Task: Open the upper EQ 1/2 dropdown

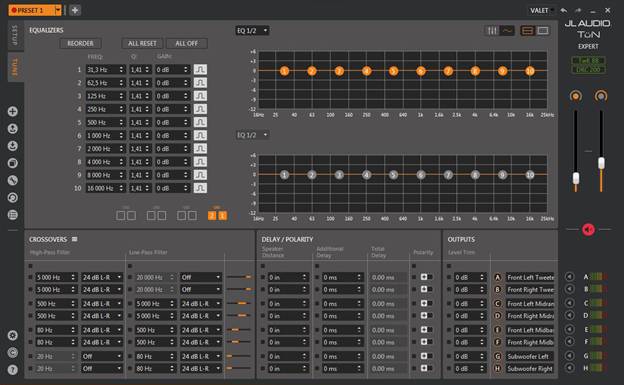Action: coord(252,31)
